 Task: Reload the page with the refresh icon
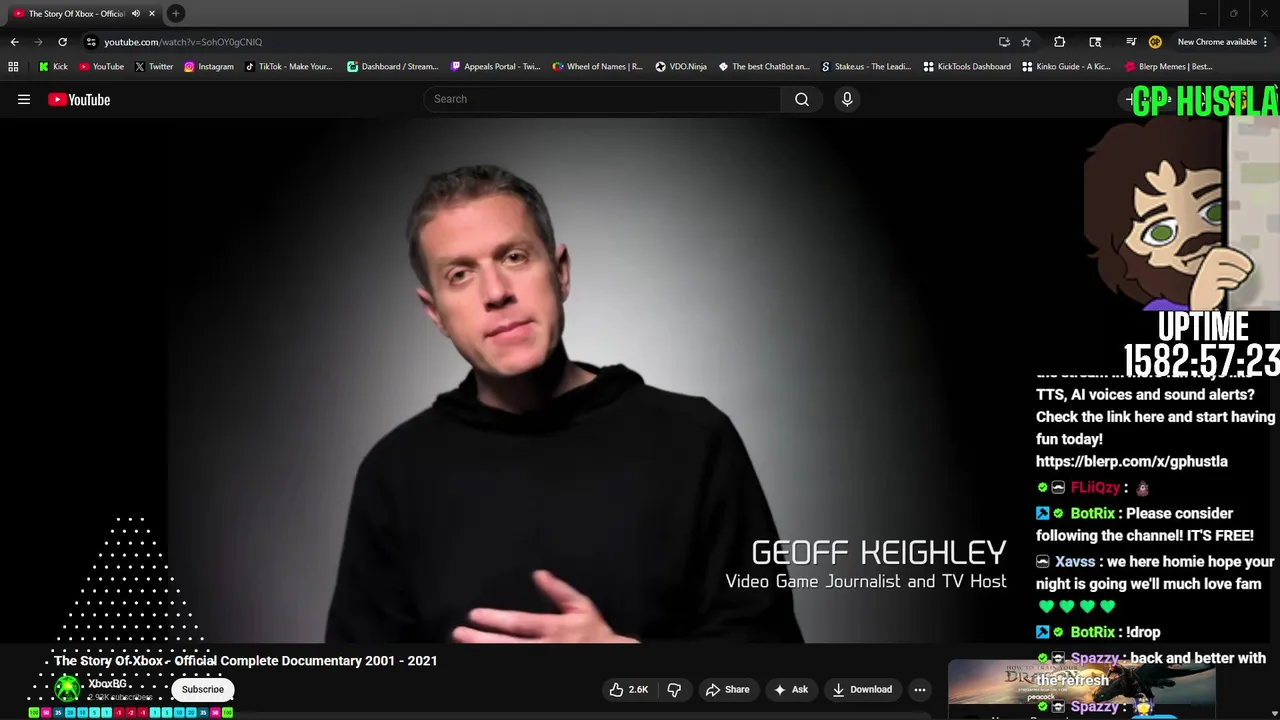click(62, 42)
